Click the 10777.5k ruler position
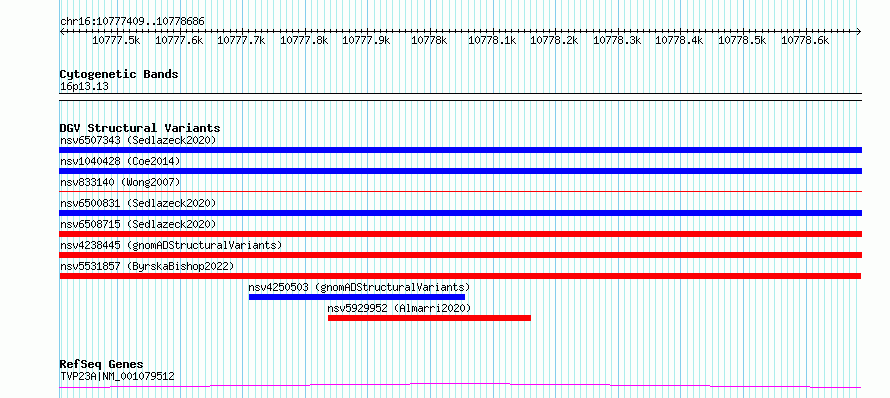 click(116, 40)
